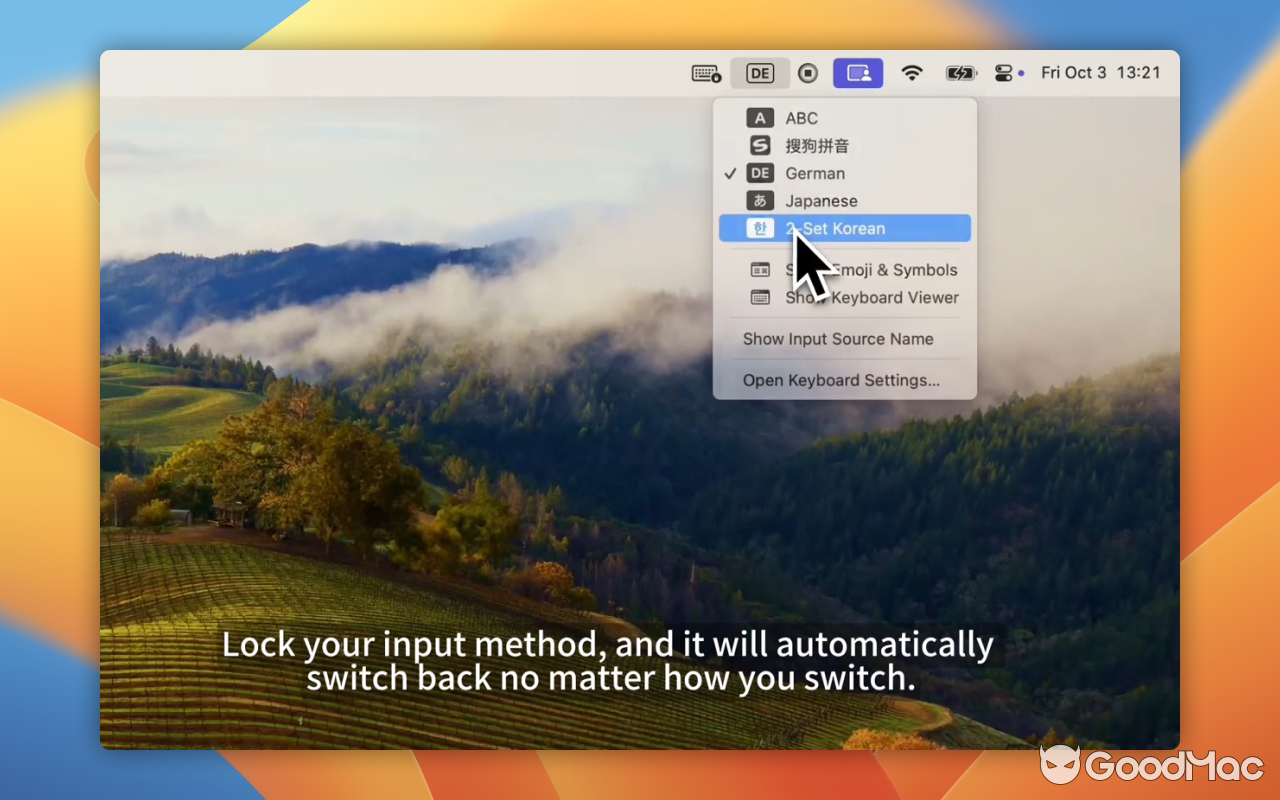Select the 2-Set Korean 한 icon
This screenshot has width=1280, height=800.
760,228
